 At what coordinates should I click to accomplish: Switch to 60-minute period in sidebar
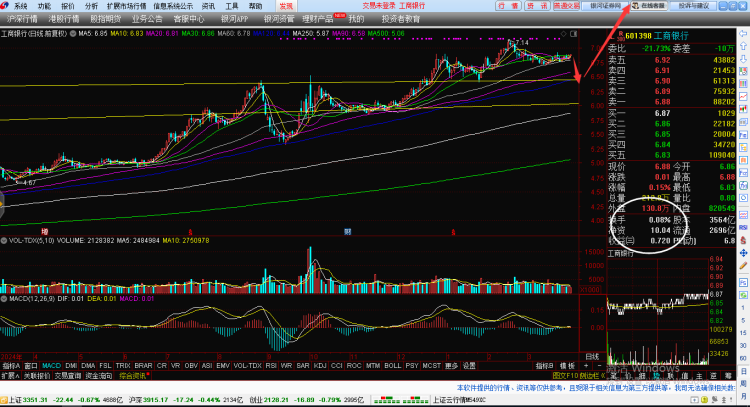point(743,358)
